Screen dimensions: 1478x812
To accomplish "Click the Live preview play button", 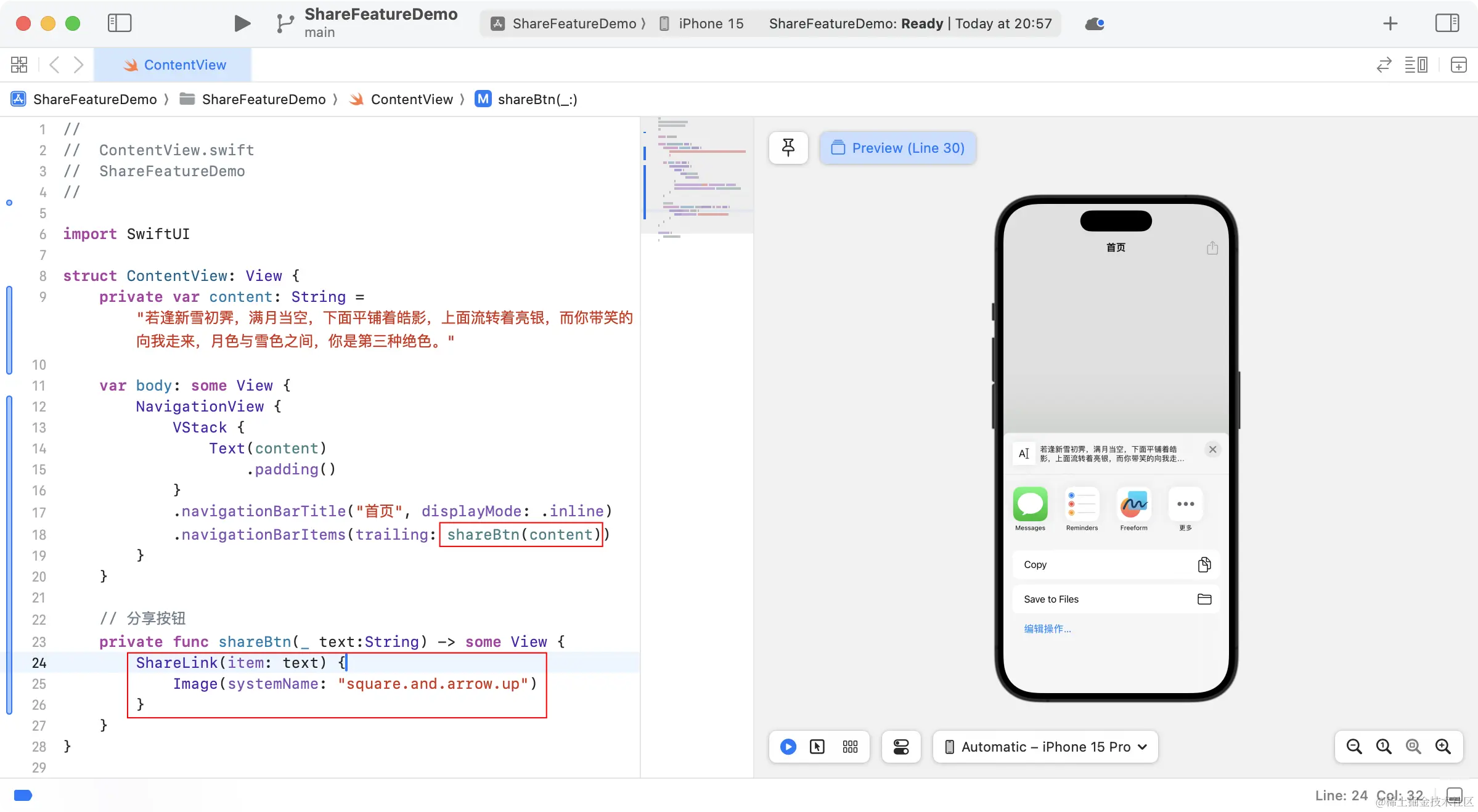I will 788,747.
